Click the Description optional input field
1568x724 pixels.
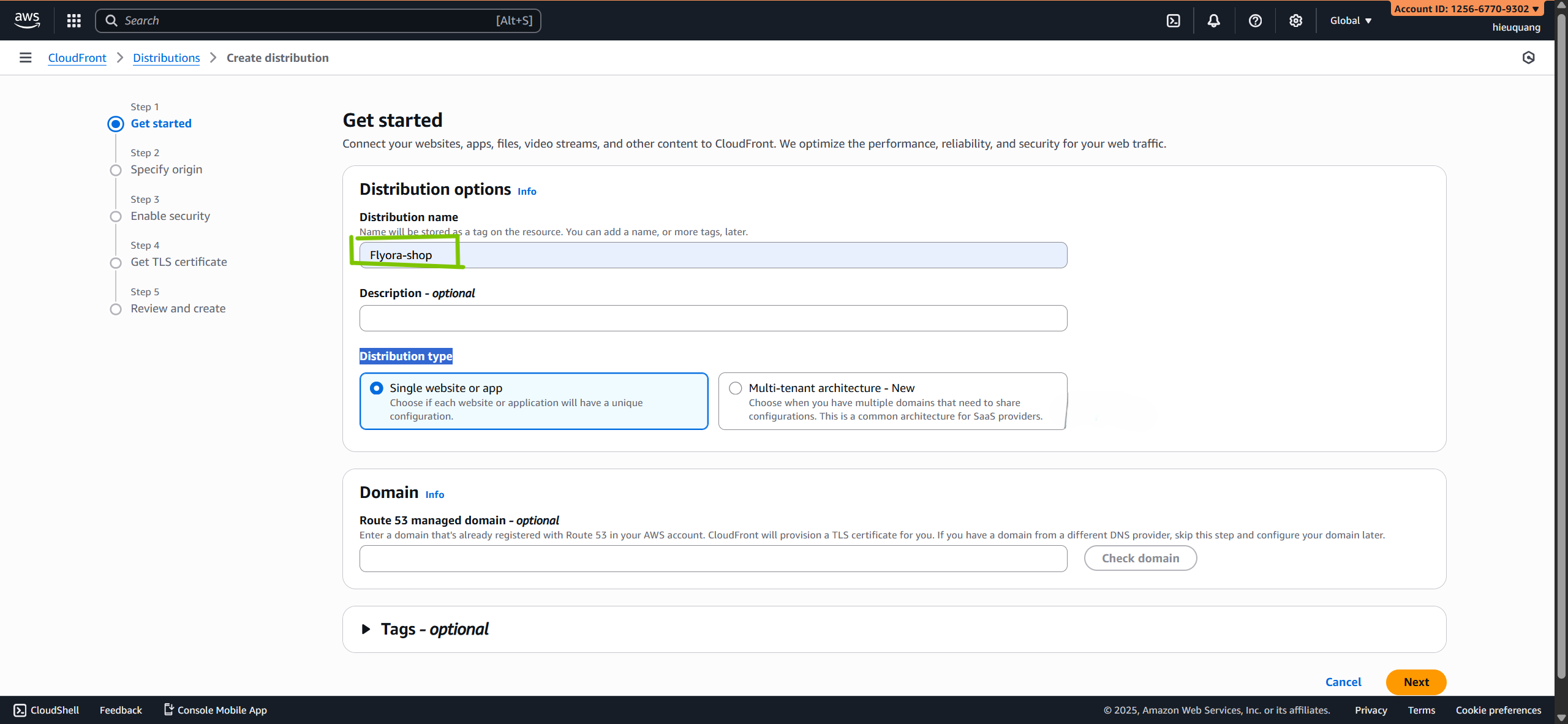point(713,319)
